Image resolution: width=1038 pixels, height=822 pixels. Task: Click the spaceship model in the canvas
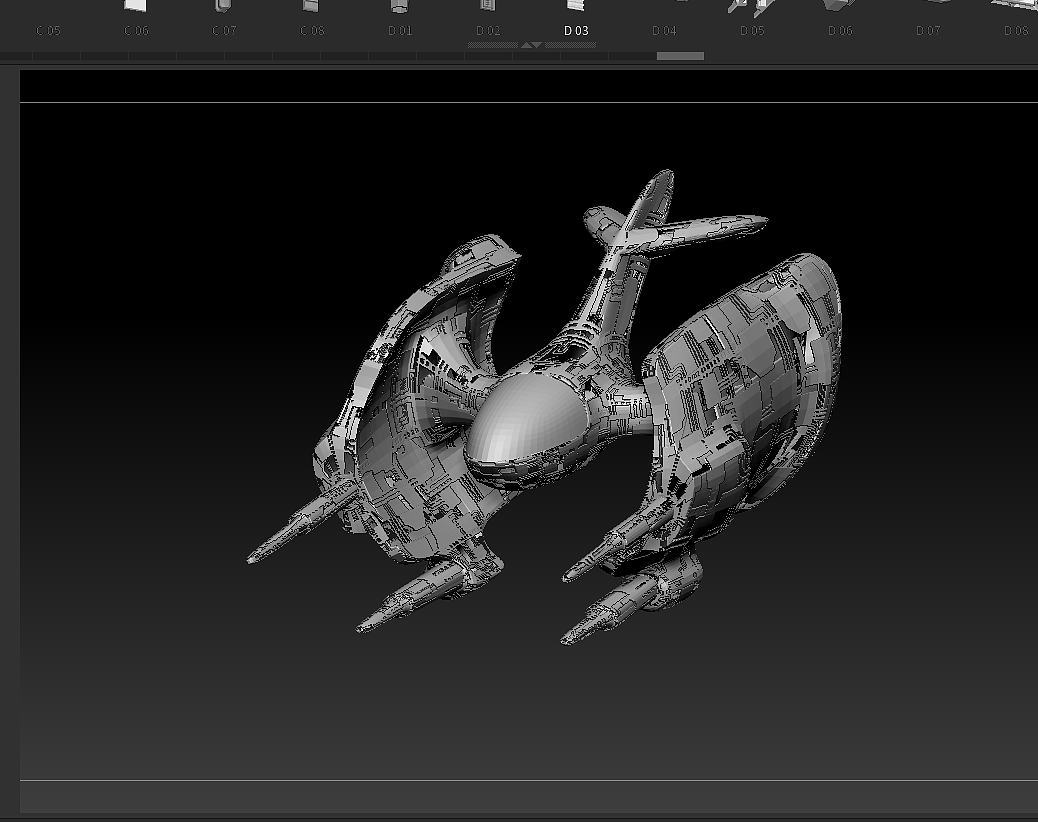pyautogui.click(x=543, y=407)
